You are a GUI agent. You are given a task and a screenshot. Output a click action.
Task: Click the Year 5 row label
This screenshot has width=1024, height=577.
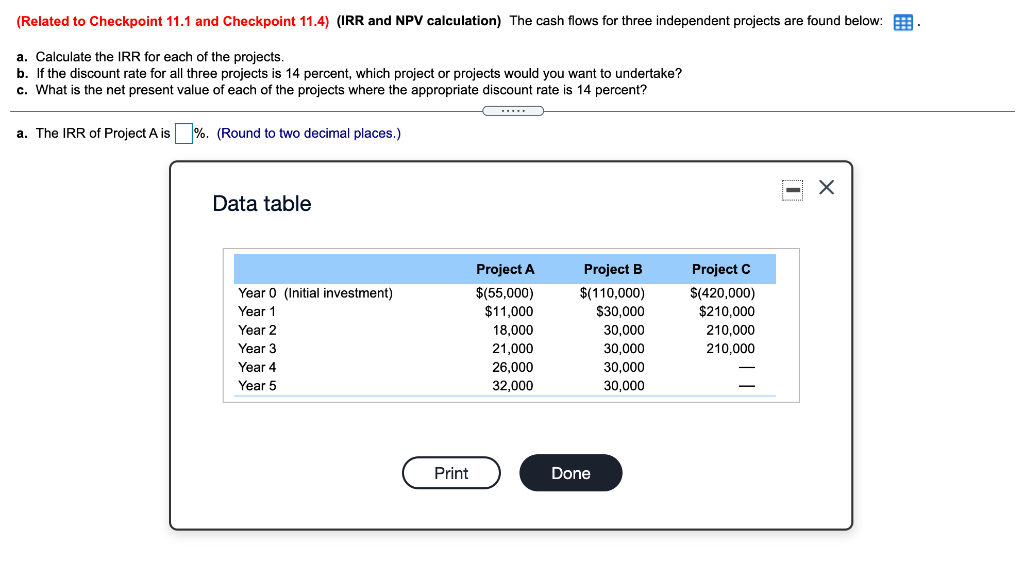(256, 385)
